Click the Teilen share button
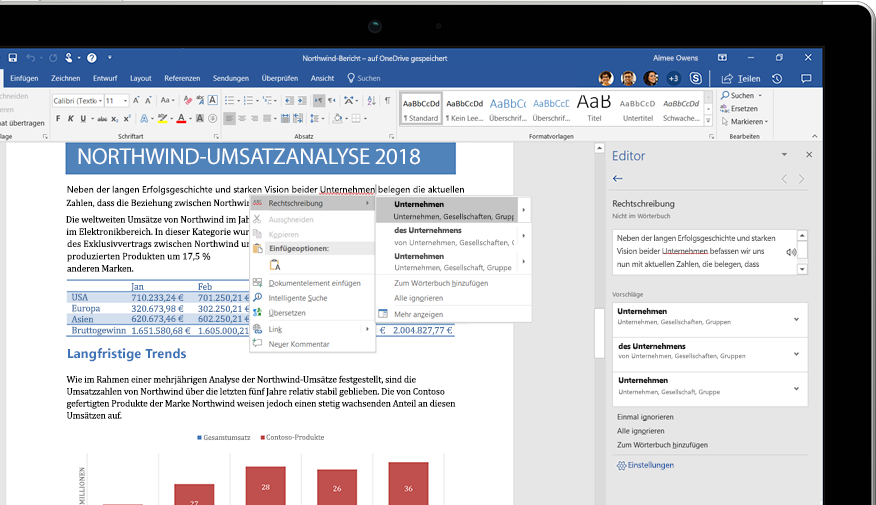The image size is (876, 505). coord(741,79)
